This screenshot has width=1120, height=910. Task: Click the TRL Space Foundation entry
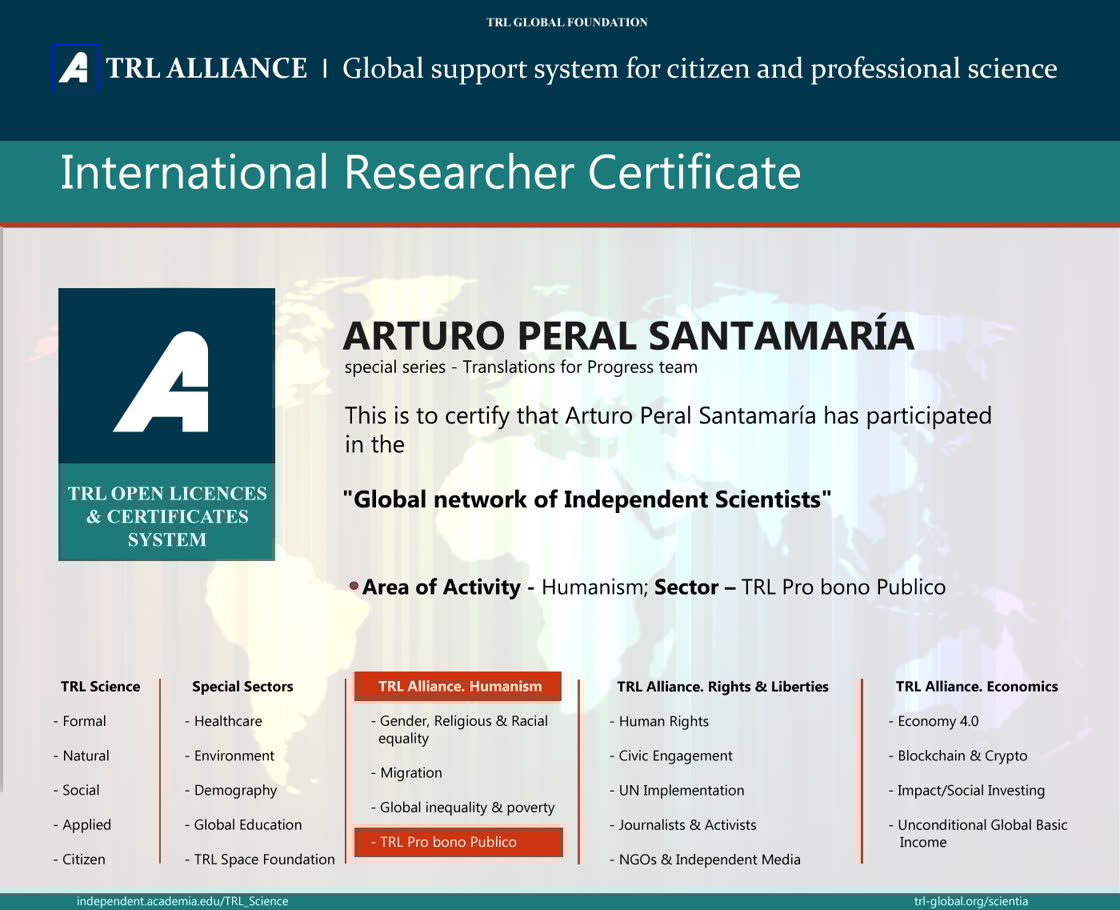[263, 859]
